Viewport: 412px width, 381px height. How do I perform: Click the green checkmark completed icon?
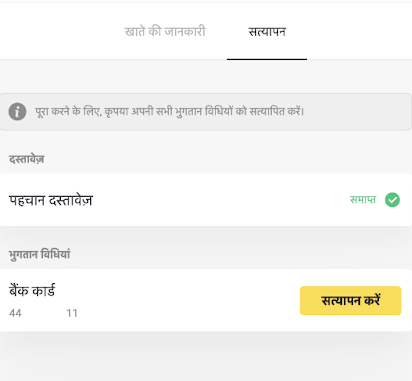392,200
